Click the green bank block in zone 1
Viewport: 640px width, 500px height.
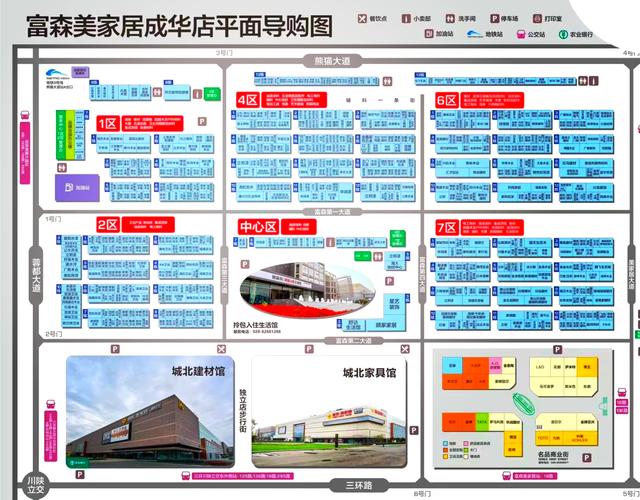coord(212,94)
